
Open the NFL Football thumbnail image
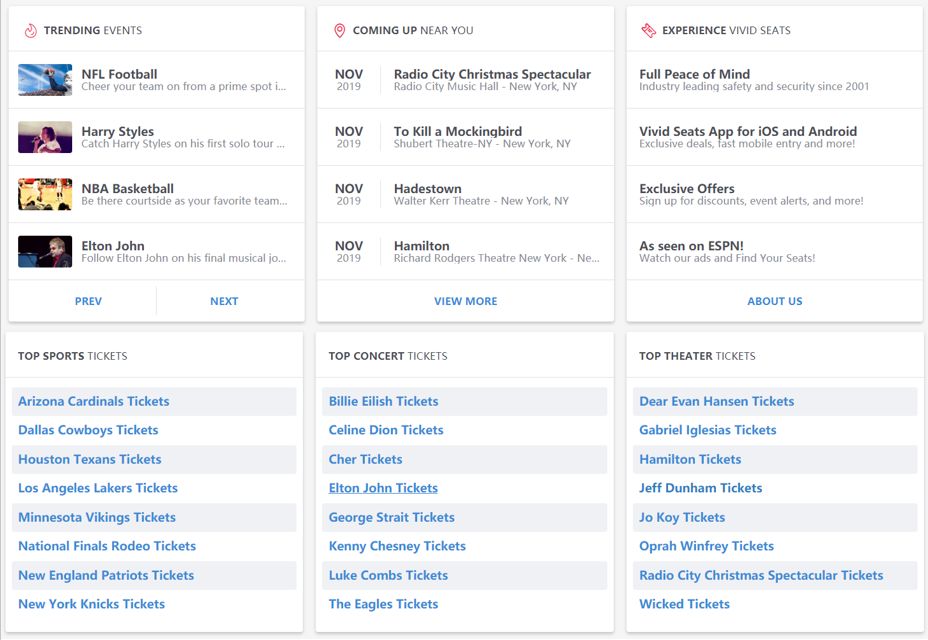coord(45,80)
